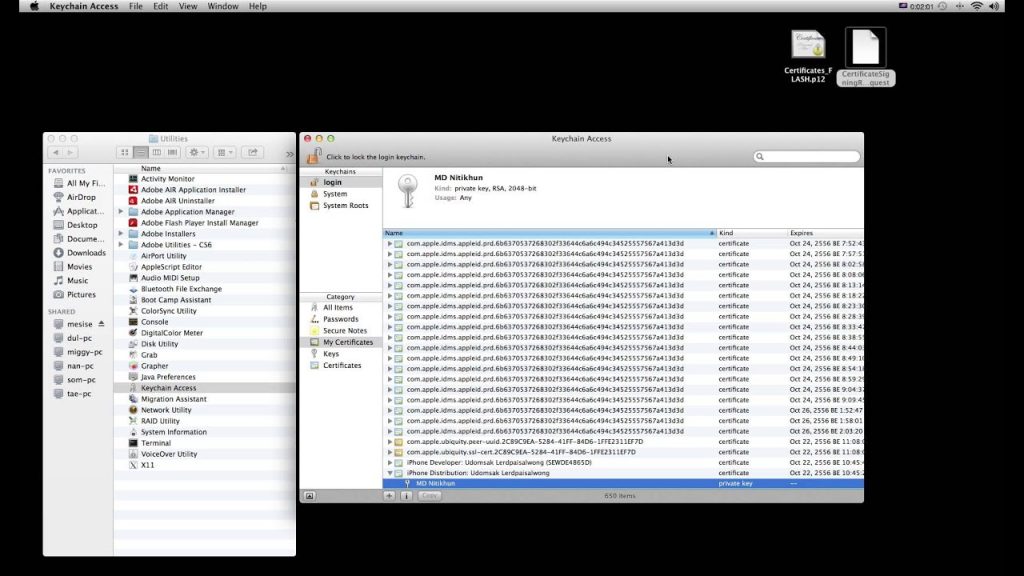Image resolution: width=1024 pixels, height=576 pixels.
Task: Switch Finder to cover flow view
Action: pyautogui.click(x=172, y=152)
